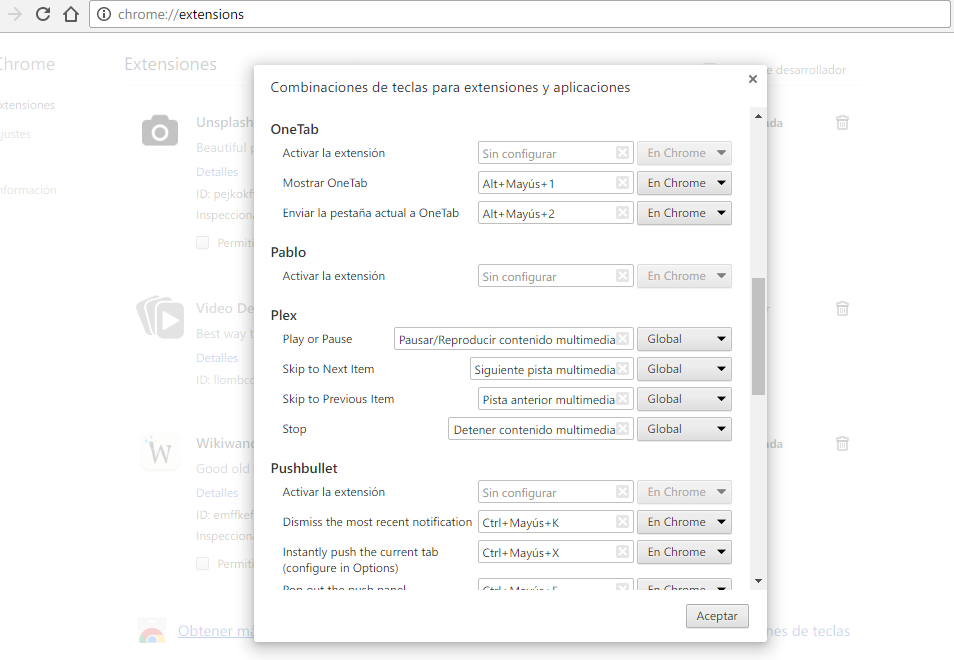
Task: Open the Obtener más extensiones link
Action: click(216, 631)
